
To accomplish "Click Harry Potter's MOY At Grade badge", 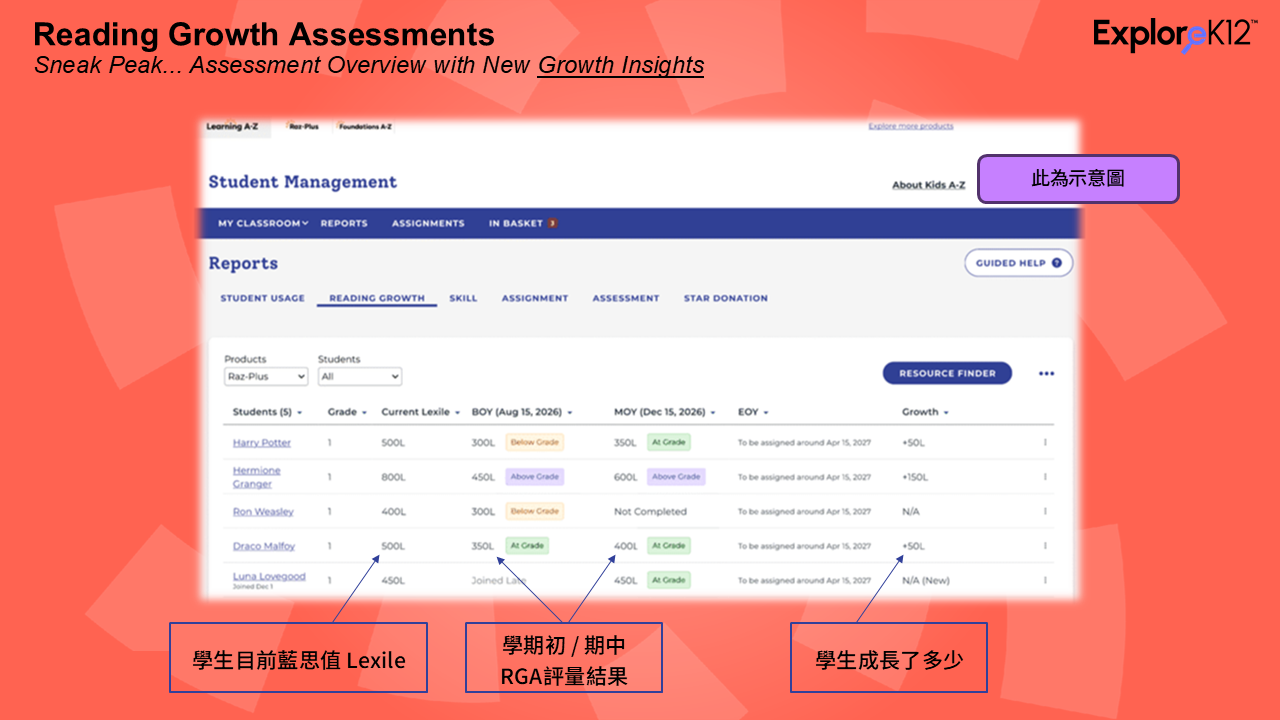I will [669, 442].
